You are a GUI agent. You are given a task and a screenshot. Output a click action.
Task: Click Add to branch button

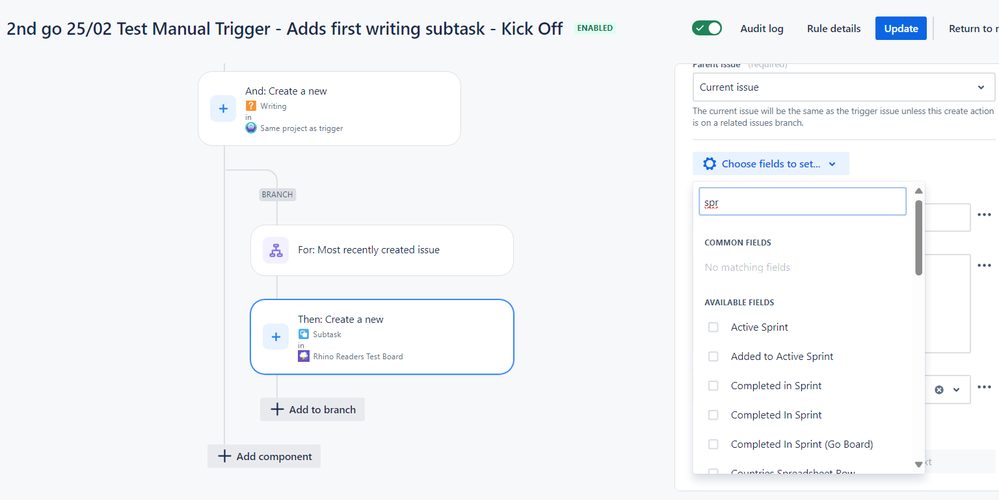pyautogui.click(x=313, y=409)
